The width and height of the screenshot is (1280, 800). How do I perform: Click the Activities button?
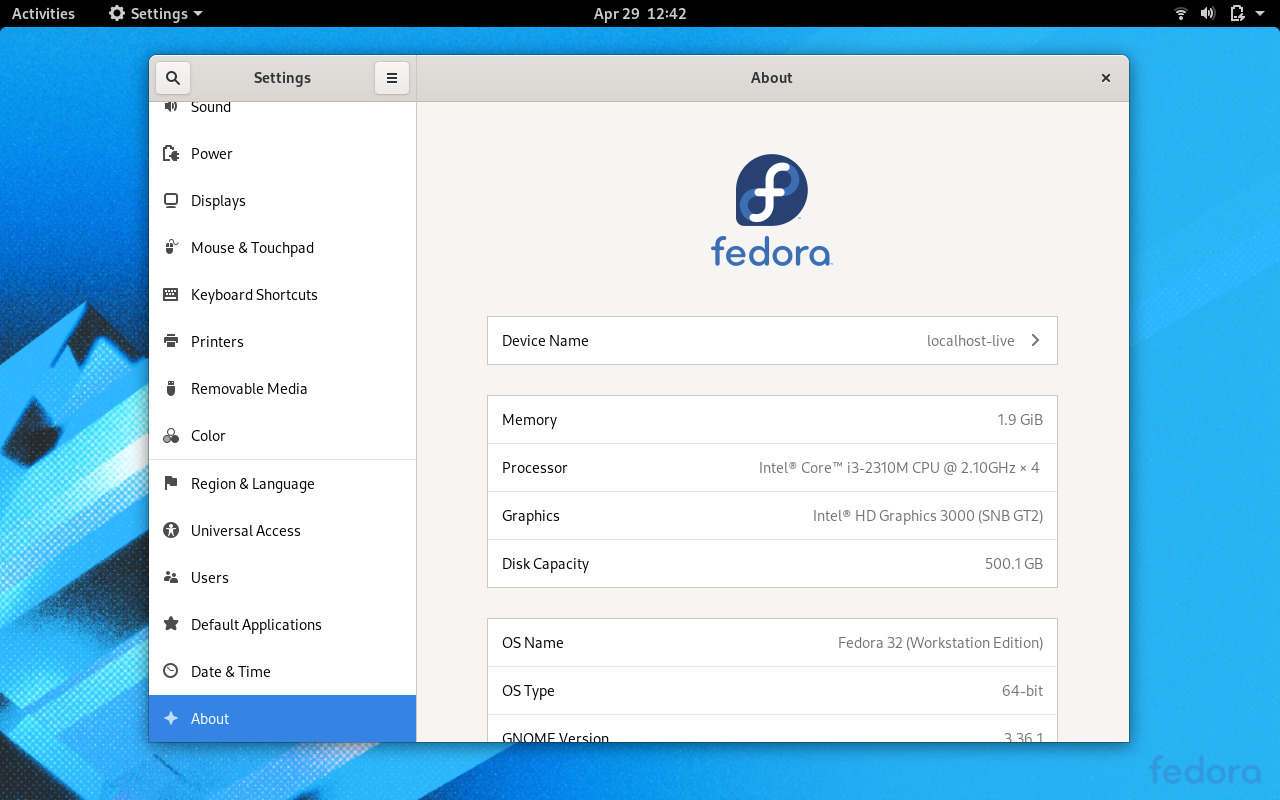[x=43, y=14]
